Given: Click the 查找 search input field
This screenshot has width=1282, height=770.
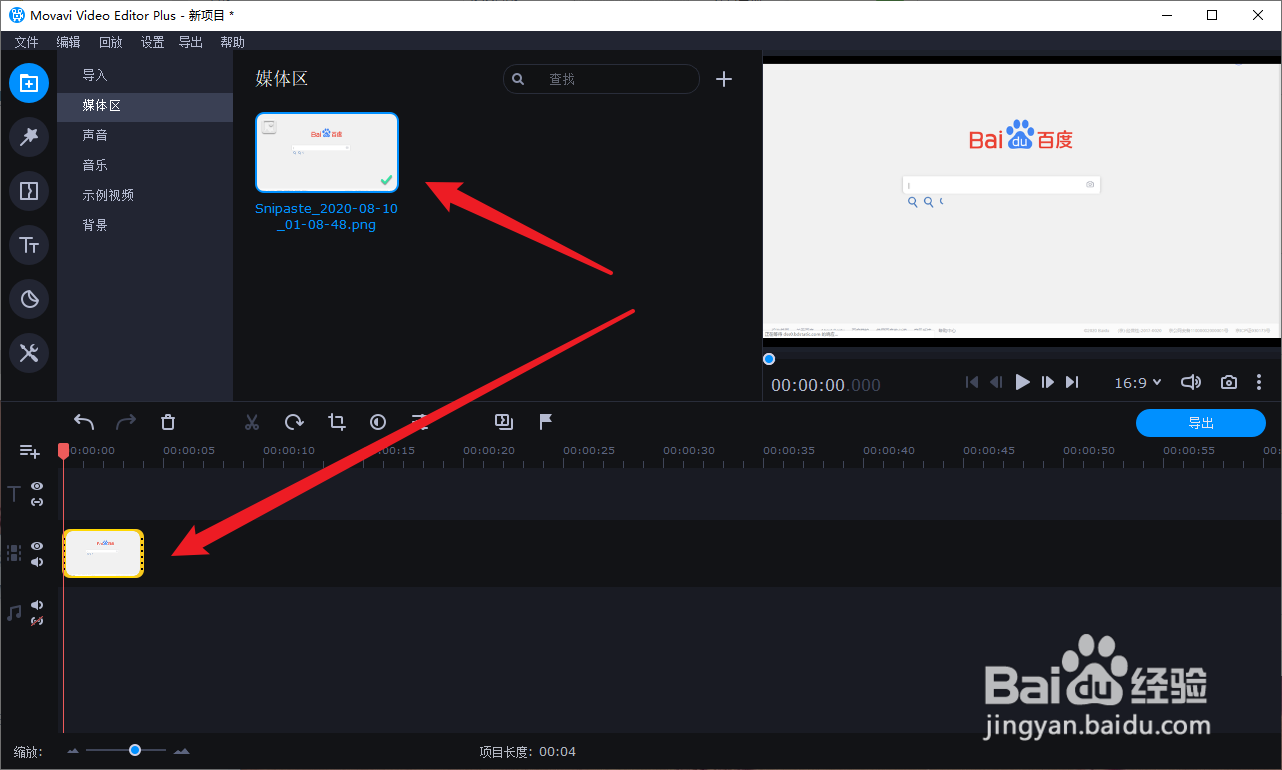Looking at the screenshot, I should 601,79.
